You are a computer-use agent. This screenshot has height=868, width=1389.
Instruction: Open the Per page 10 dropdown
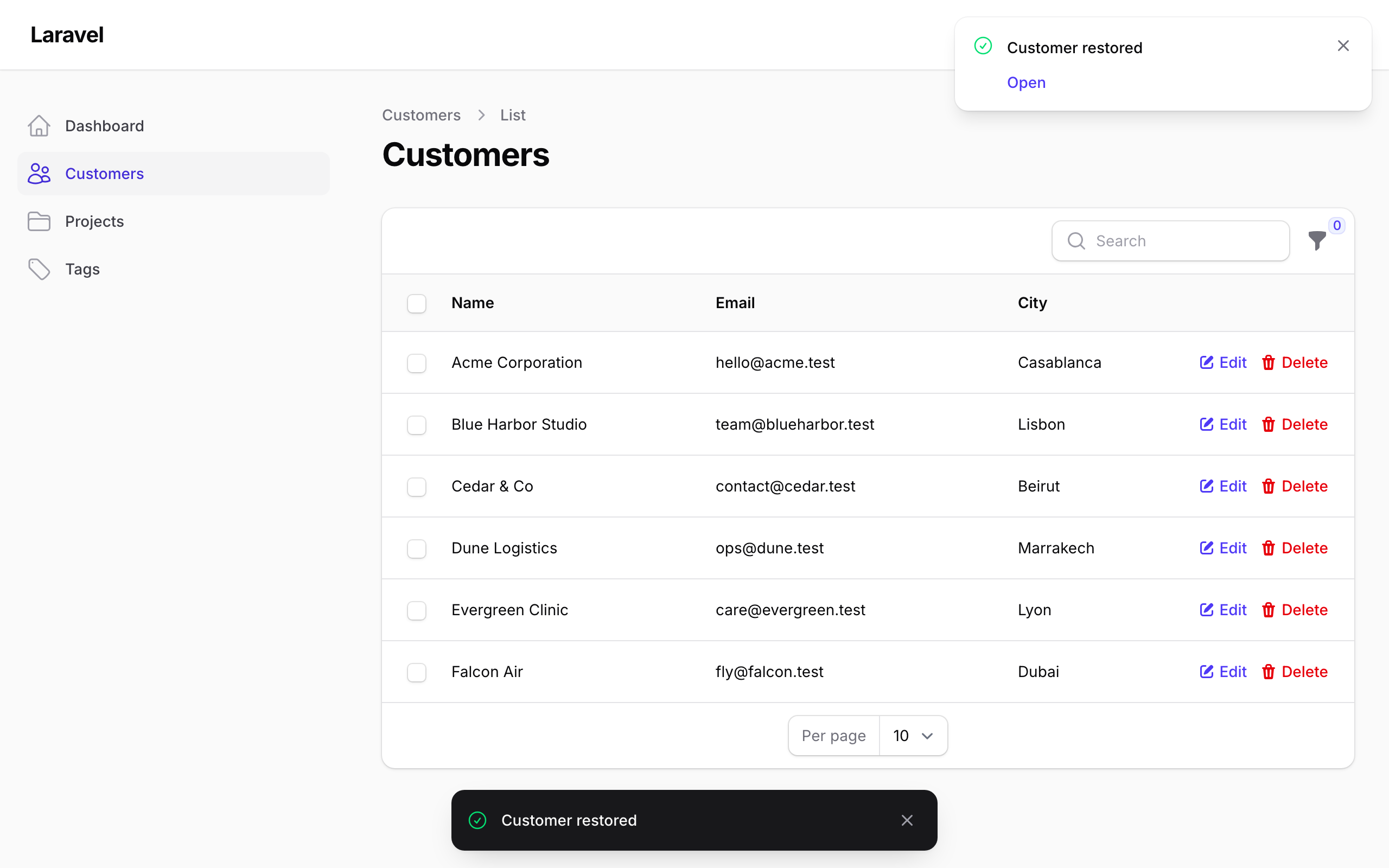click(x=913, y=736)
